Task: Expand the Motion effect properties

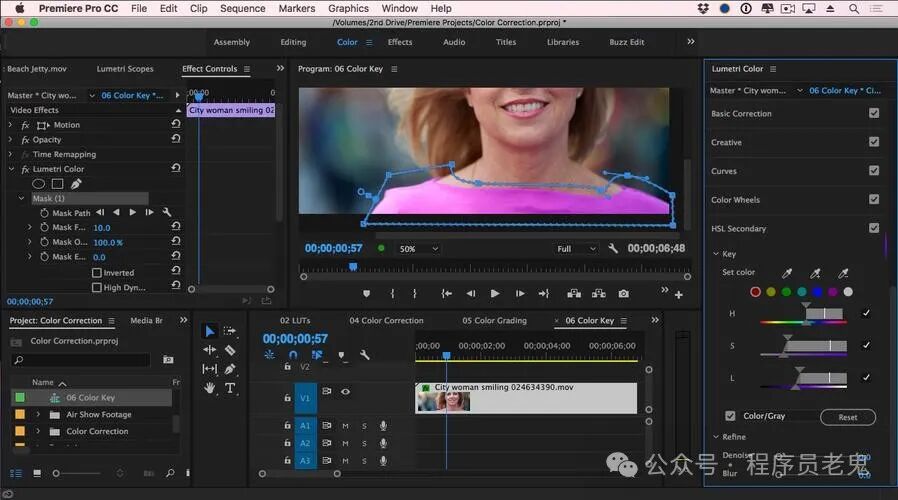Action: click(x=10, y=124)
